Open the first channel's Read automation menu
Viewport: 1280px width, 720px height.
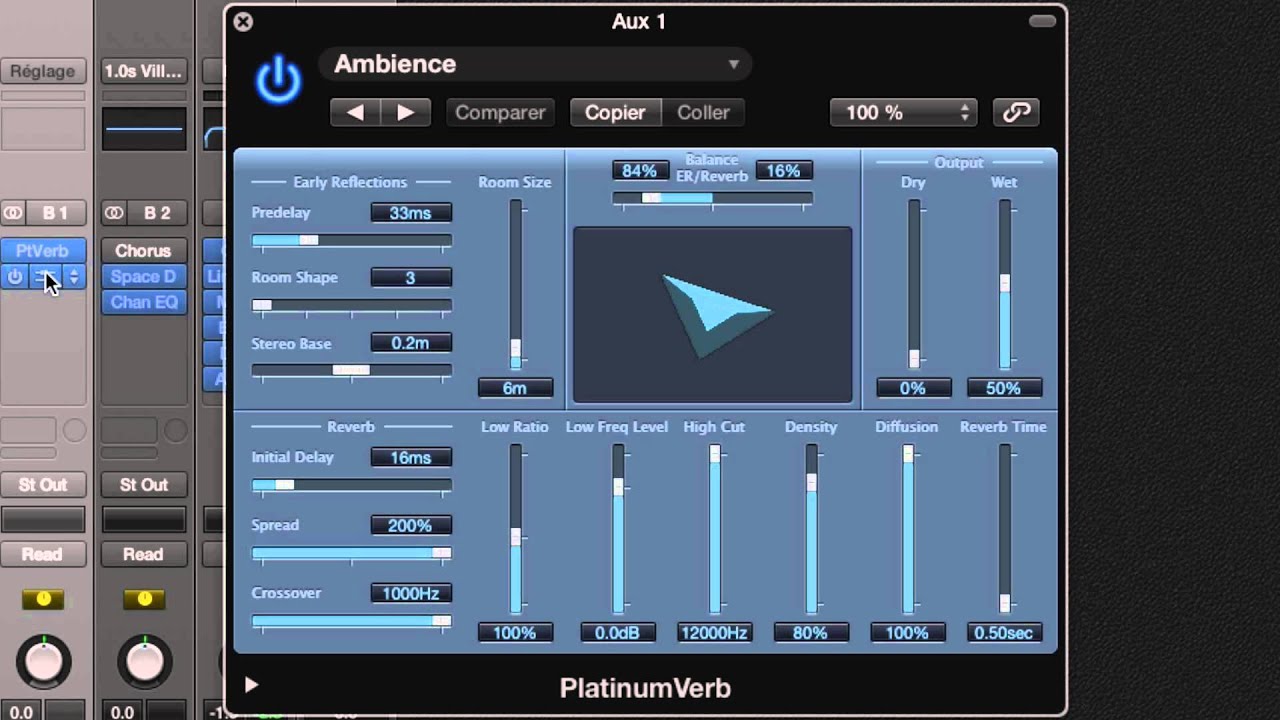(x=43, y=554)
